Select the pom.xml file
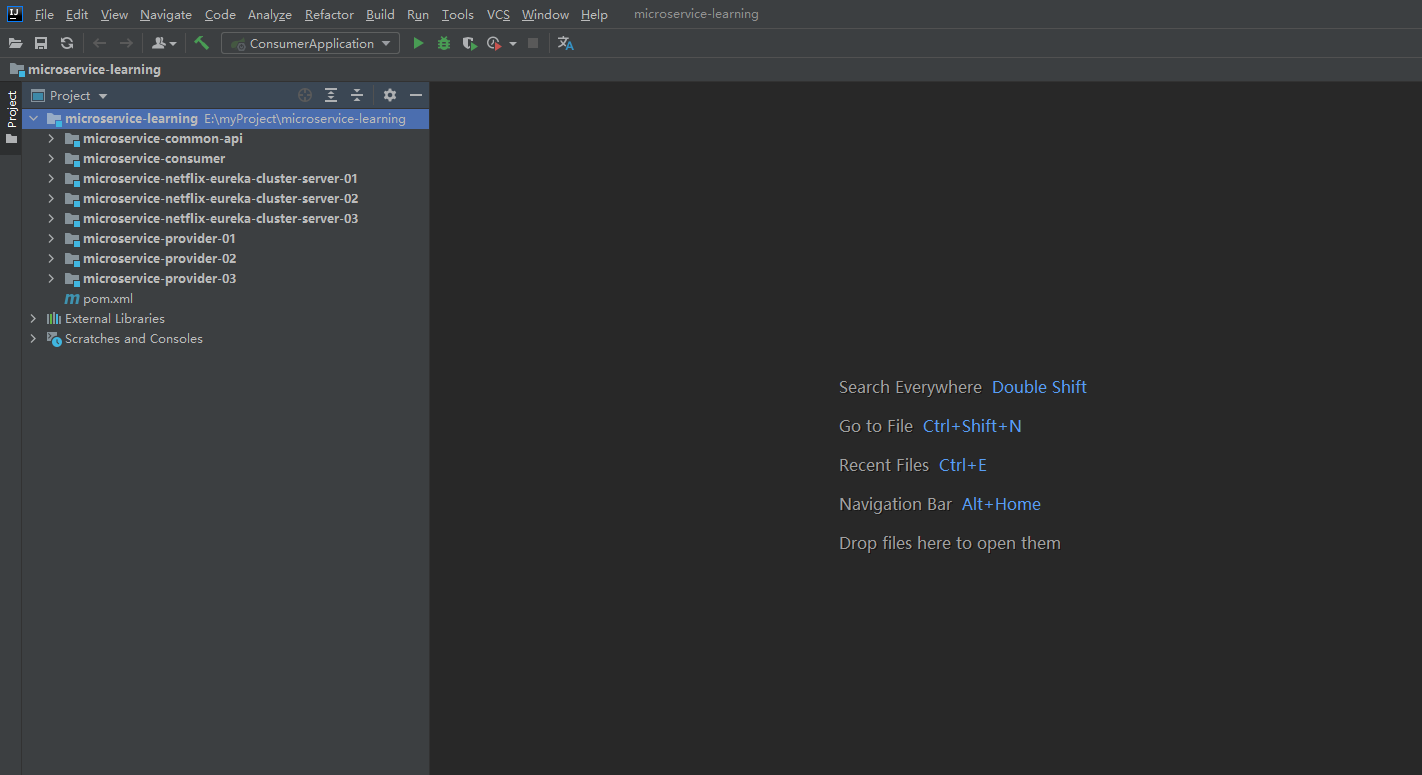Screen dimensions: 1422x775 click(108, 298)
